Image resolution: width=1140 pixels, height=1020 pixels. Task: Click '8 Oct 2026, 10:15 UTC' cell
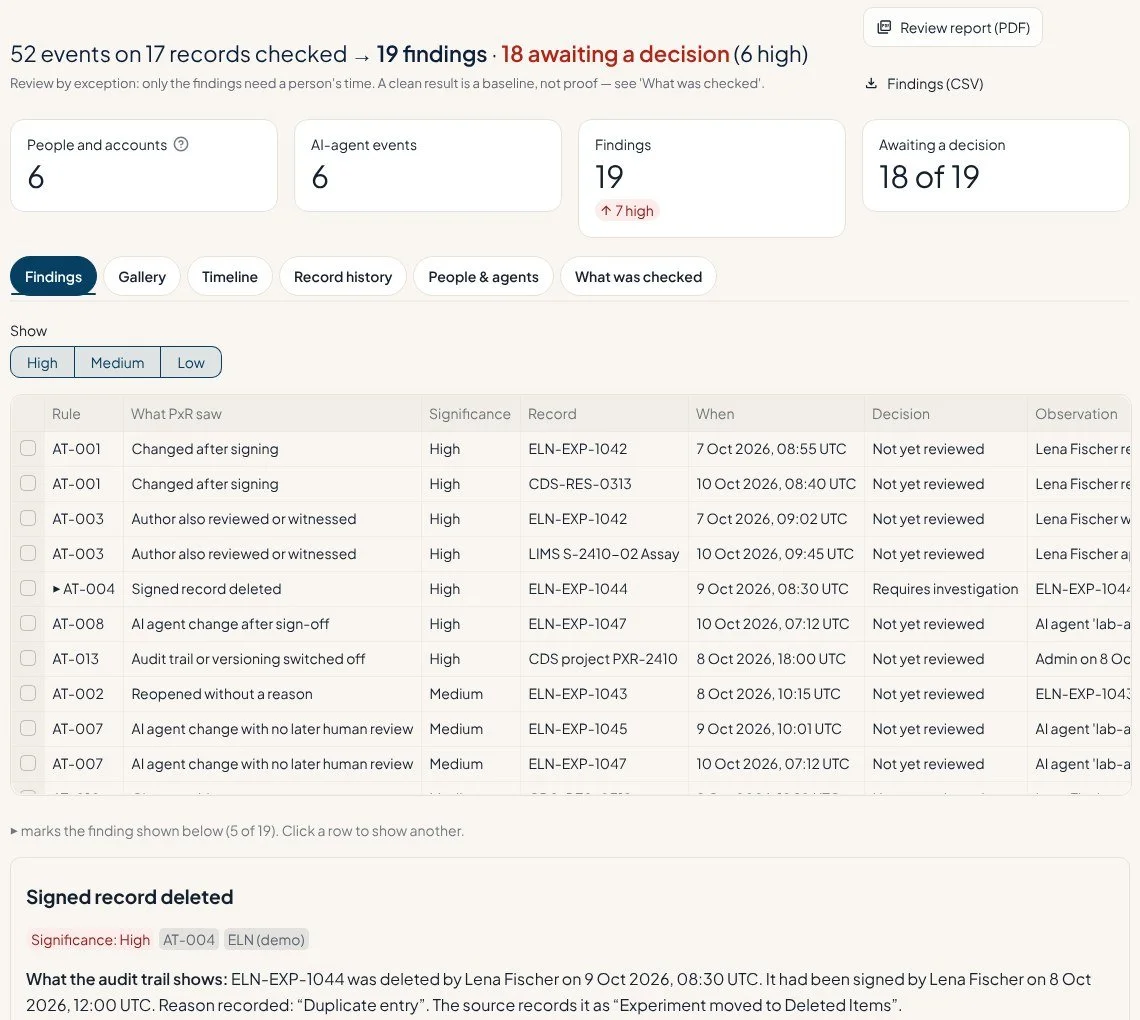pos(776,694)
